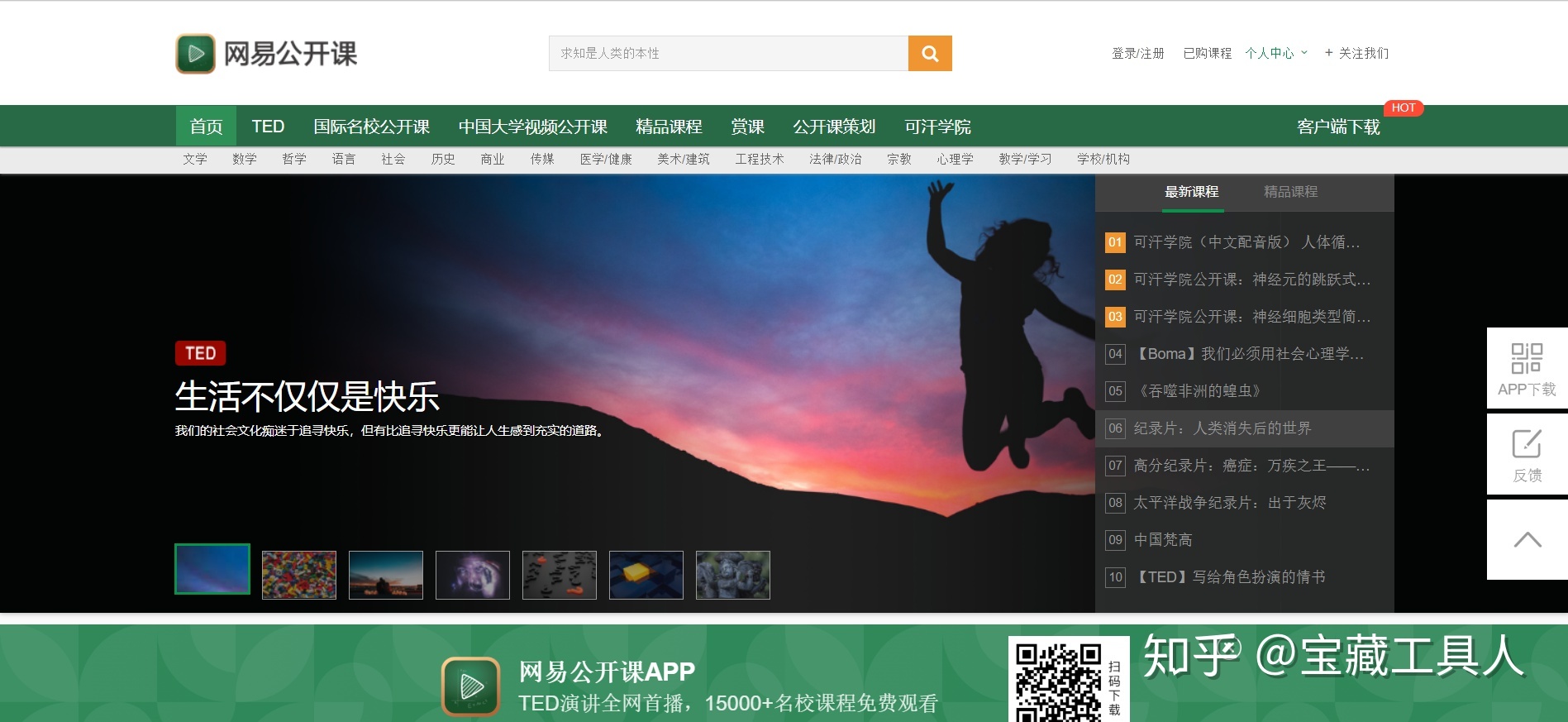Screen dimensions: 1568x722
Task: Open the 关注我们 plus menu
Action: (1356, 54)
